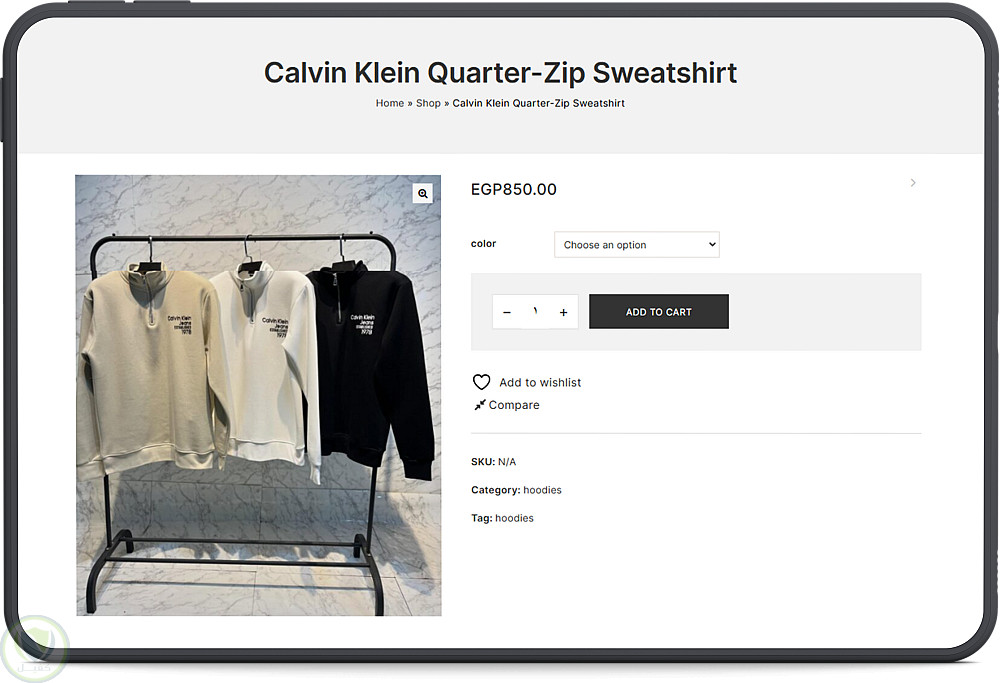Go to next product chevron arrow

pyautogui.click(x=913, y=183)
